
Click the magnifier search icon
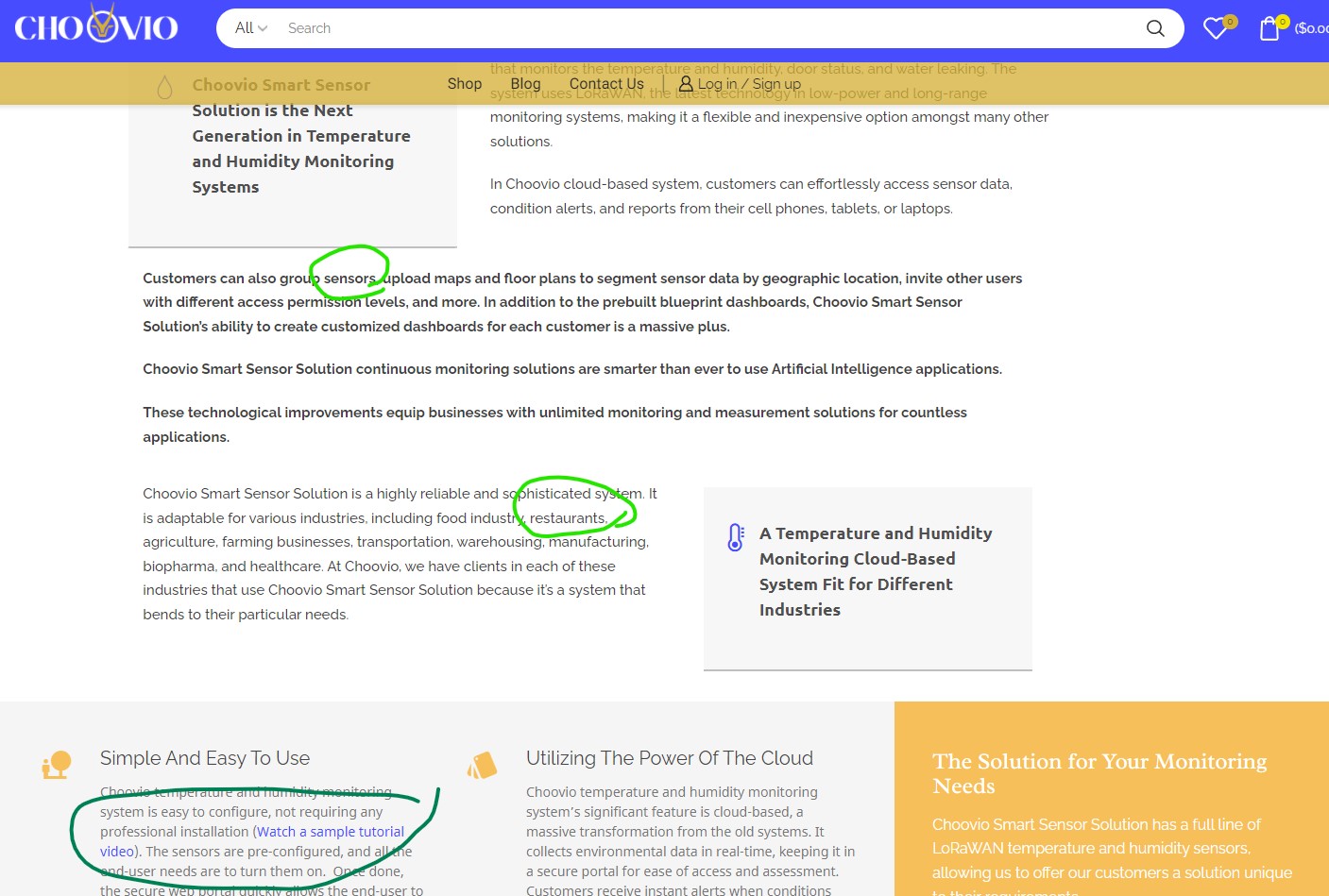(1154, 28)
